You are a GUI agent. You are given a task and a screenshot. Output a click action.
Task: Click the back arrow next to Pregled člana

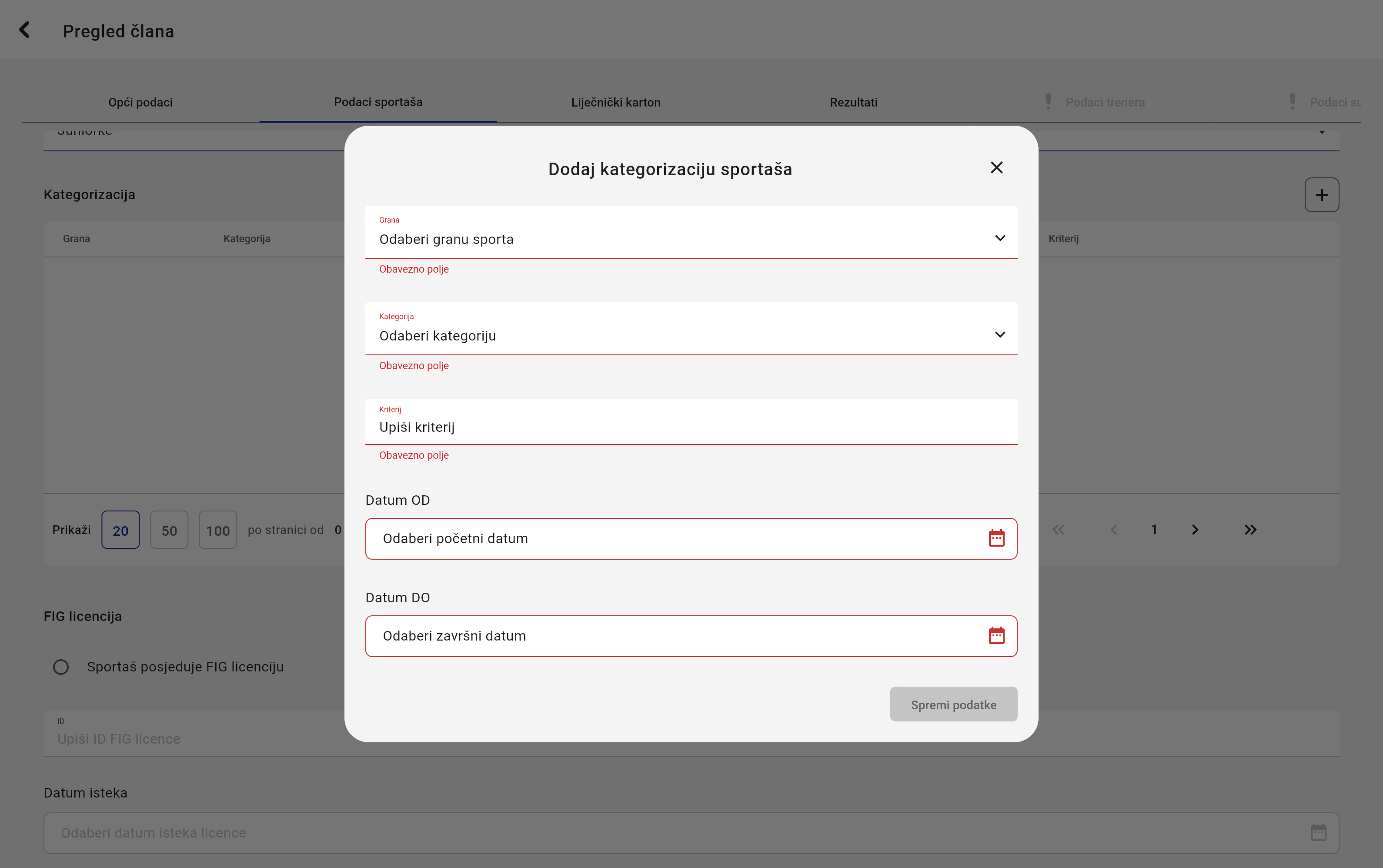click(24, 30)
